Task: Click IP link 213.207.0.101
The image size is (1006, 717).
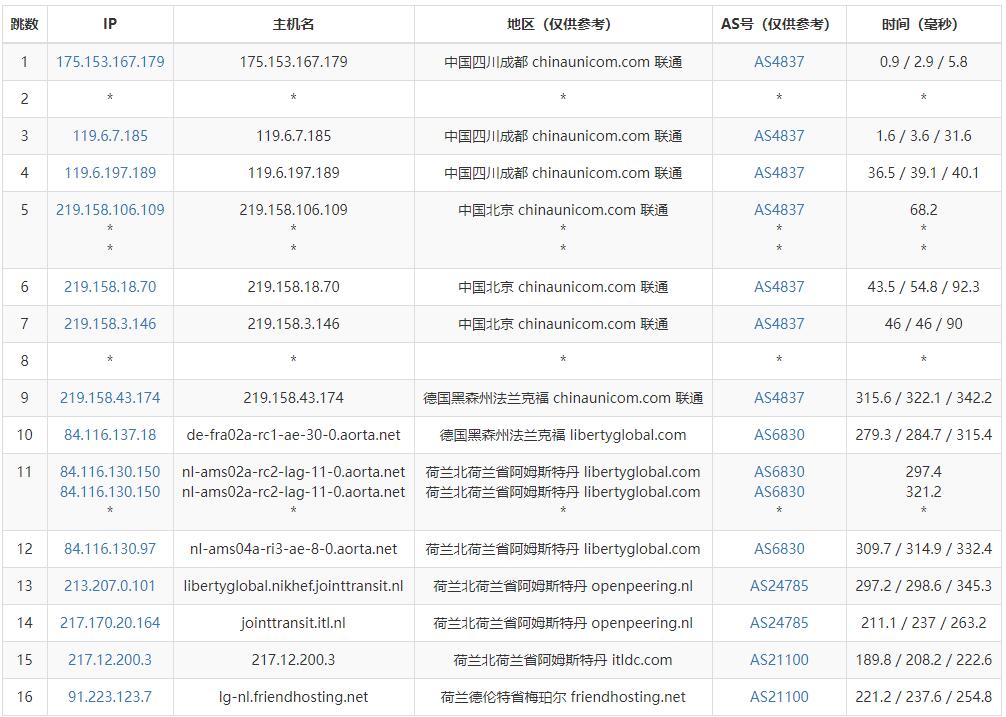Action: tap(110, 586)
